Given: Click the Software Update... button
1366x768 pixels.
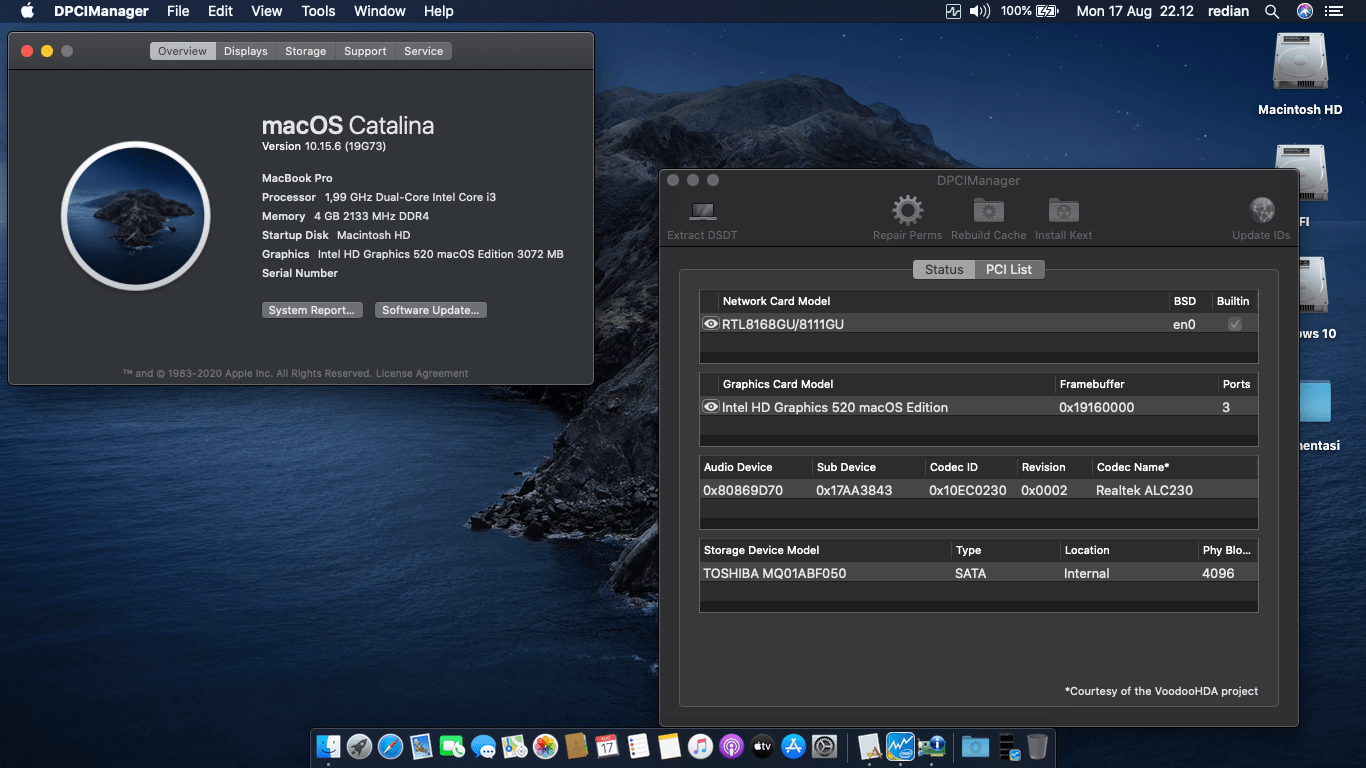Looking at the screenshot, I should tap(431, 310).
